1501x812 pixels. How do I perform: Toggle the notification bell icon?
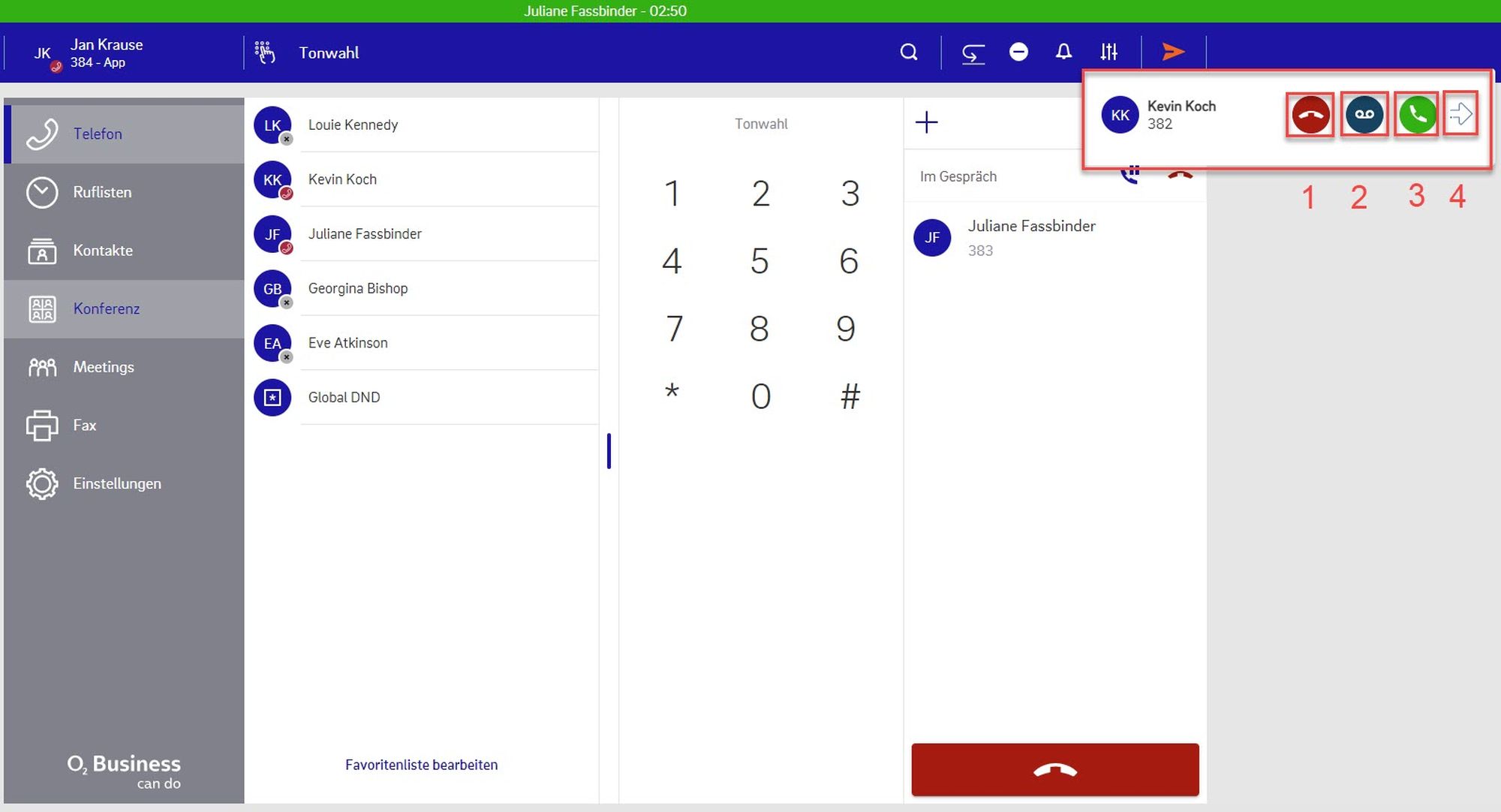point(1063,52)
